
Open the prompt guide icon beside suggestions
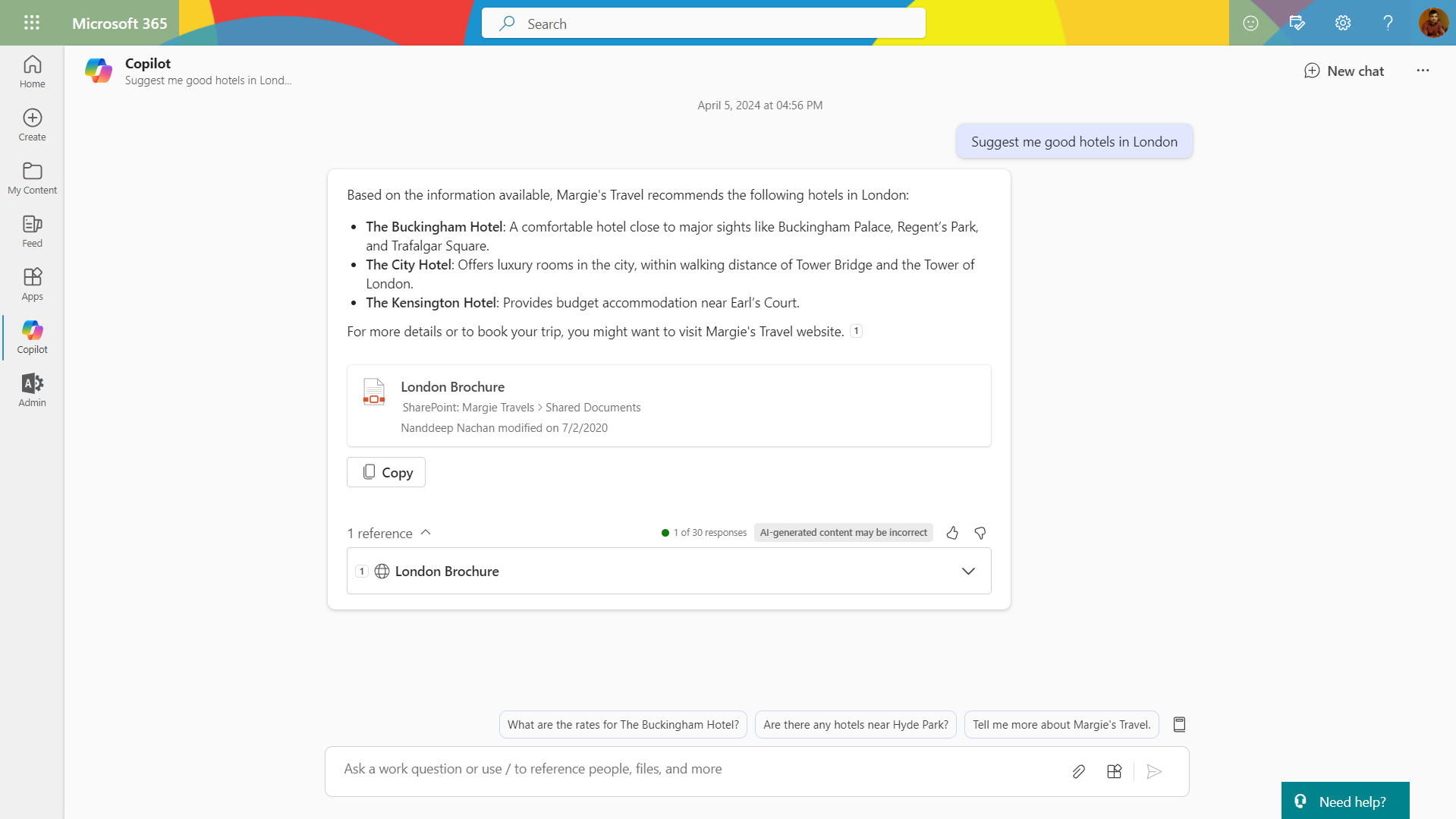tap(1179, 724)
